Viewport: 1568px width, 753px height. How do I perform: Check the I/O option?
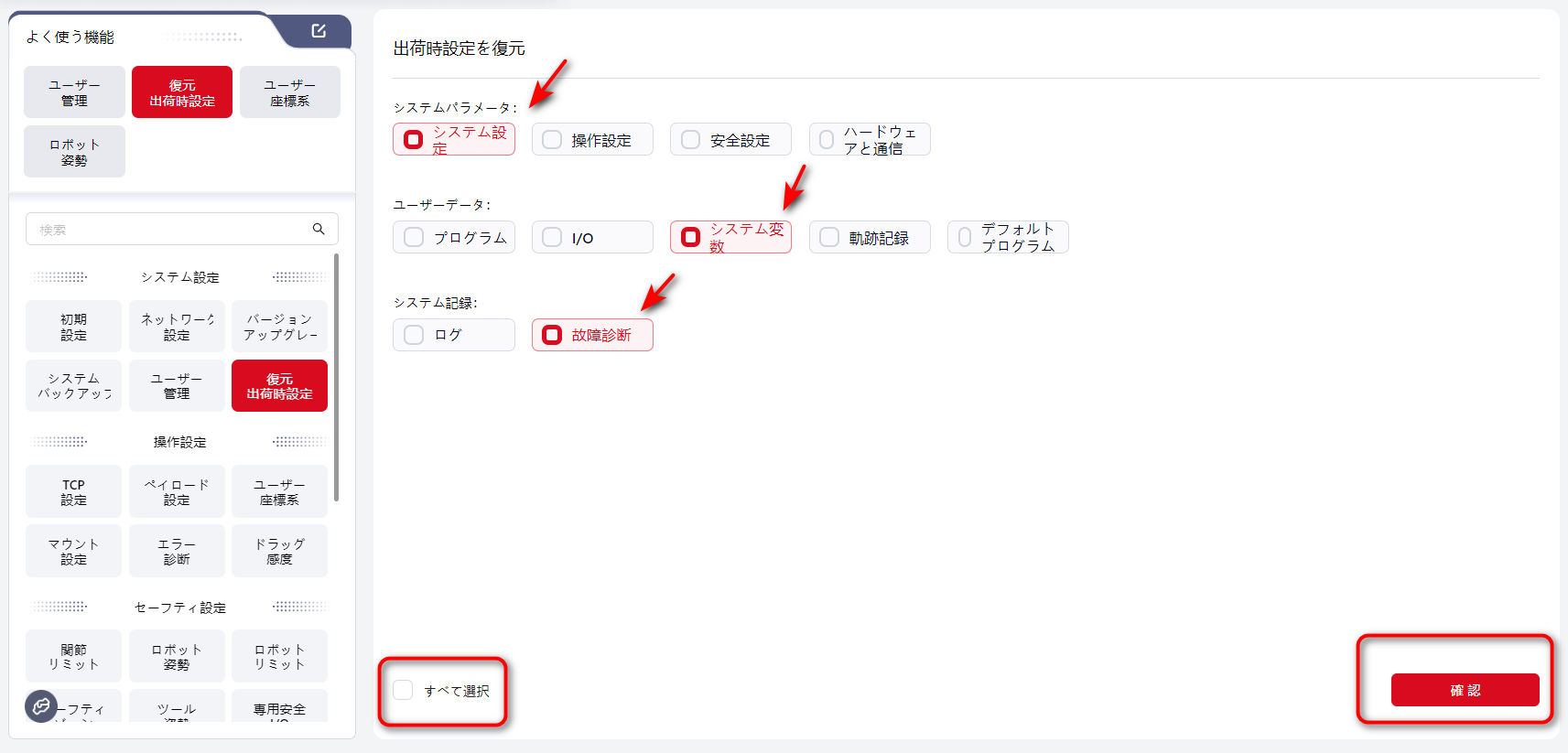click(x=552, y=237)
